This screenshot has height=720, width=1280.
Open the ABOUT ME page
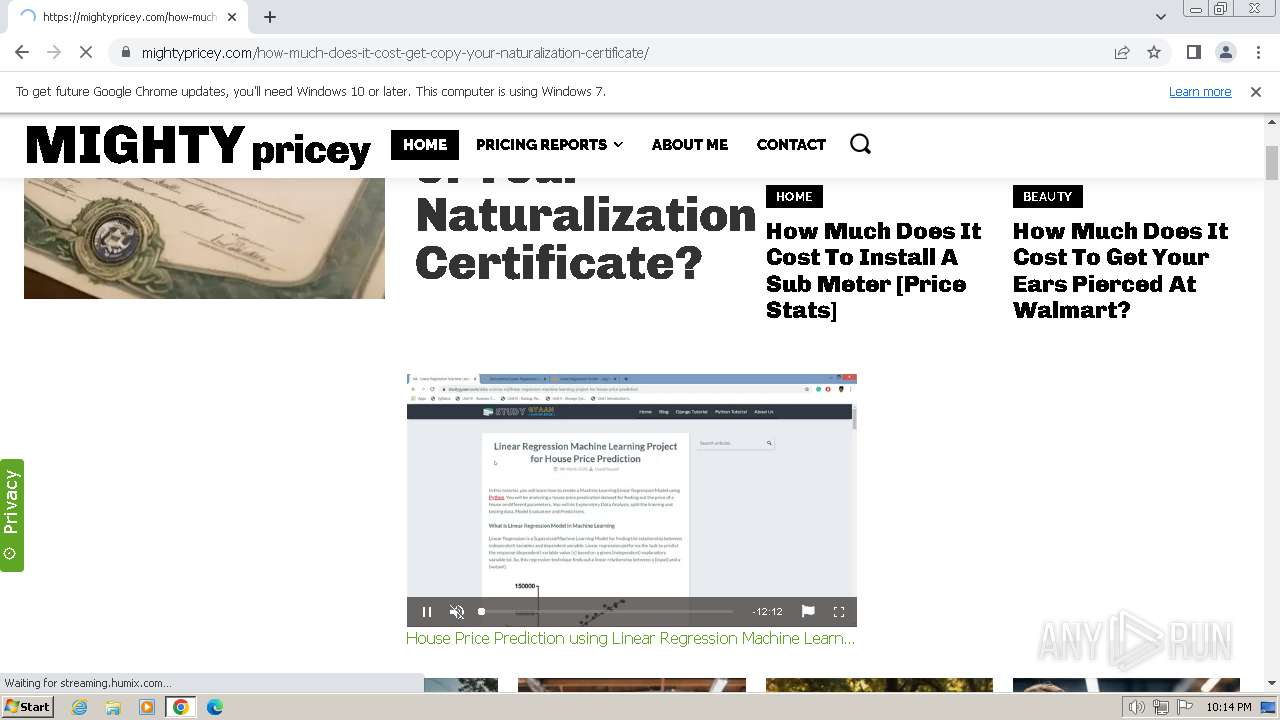(690, 144)
